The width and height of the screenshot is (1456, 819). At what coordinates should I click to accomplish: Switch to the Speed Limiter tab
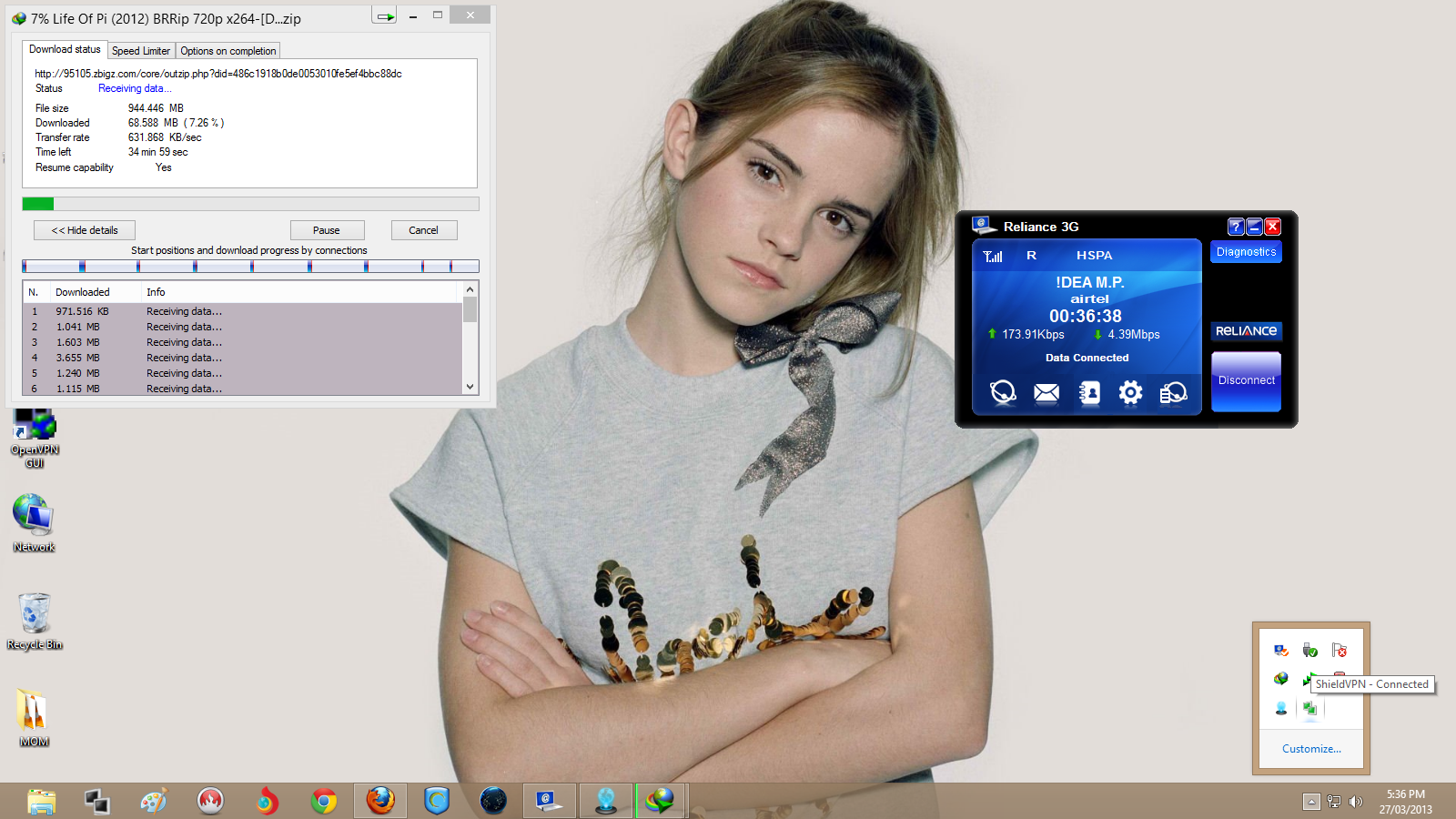141,51
